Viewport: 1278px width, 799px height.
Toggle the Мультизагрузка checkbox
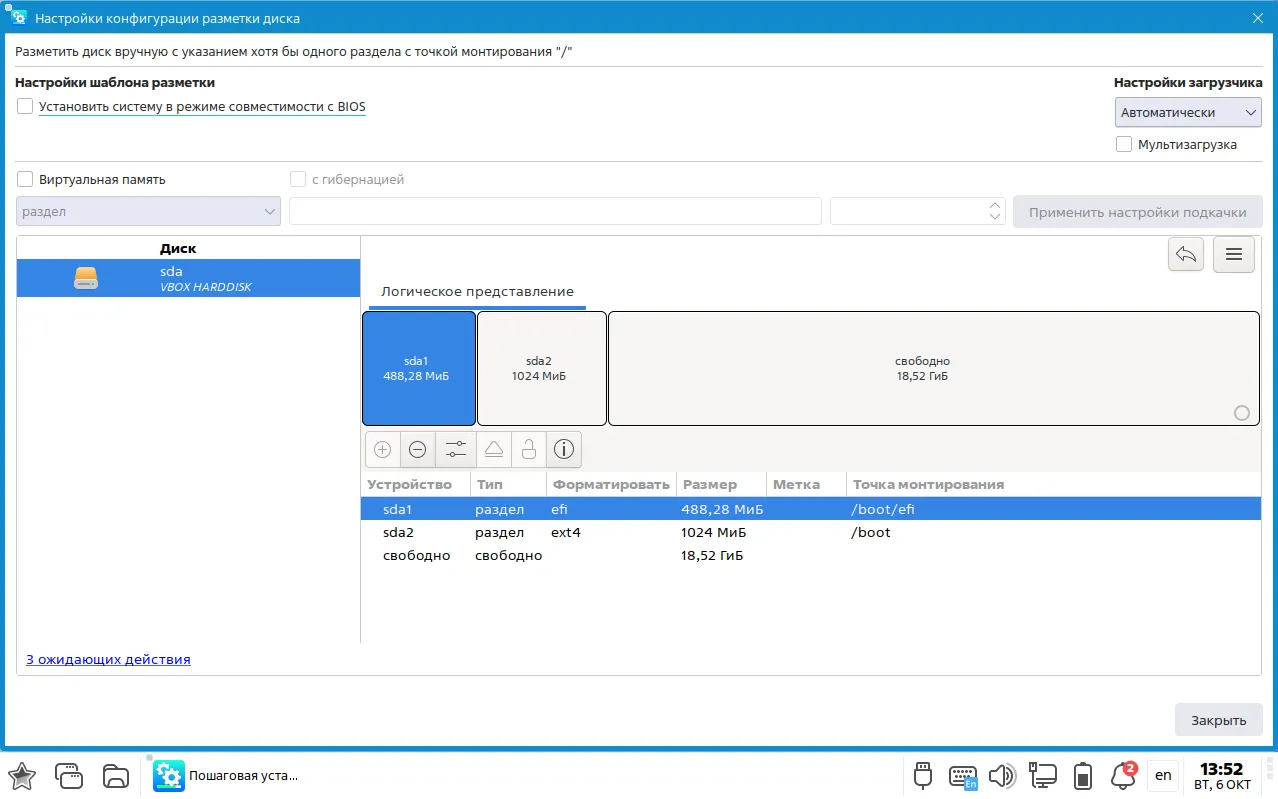click(x=1124, y=144)
